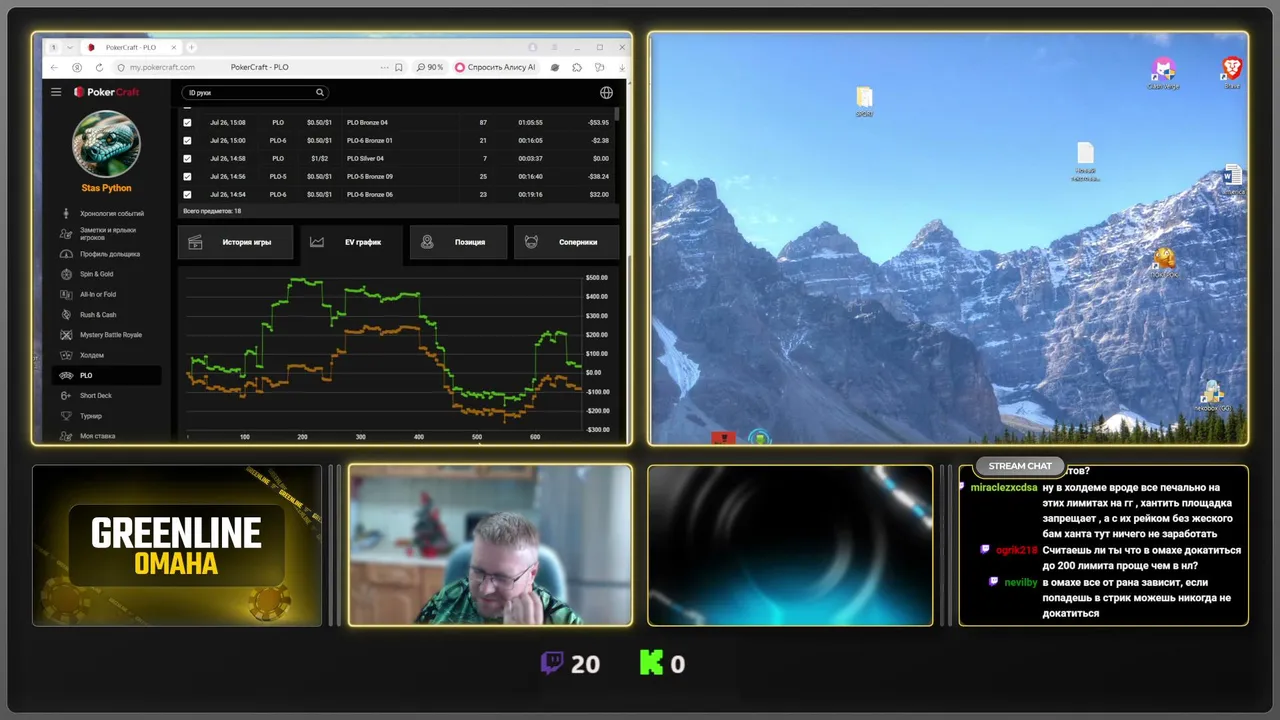Image resolution: width=1280 pixels, height=720 pixels.
Task: Open the Clash Verge desktop shortcut
Action: [x=1163, y=73]
